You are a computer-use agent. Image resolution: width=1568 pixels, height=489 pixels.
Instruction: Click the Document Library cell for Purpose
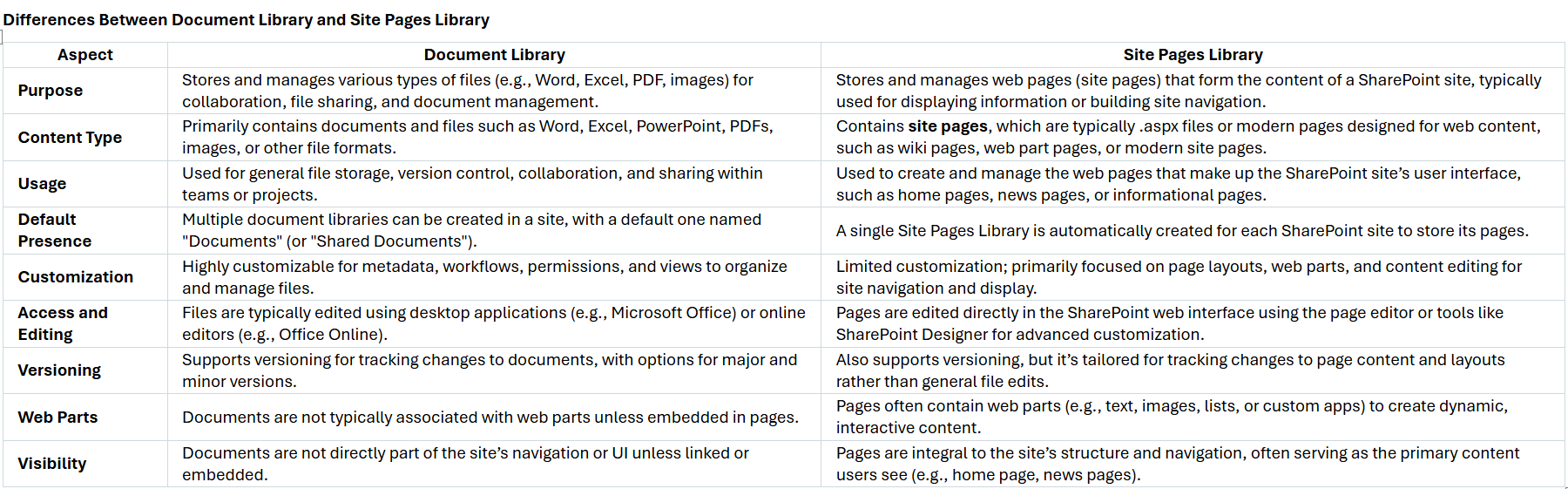pos(468,91)
